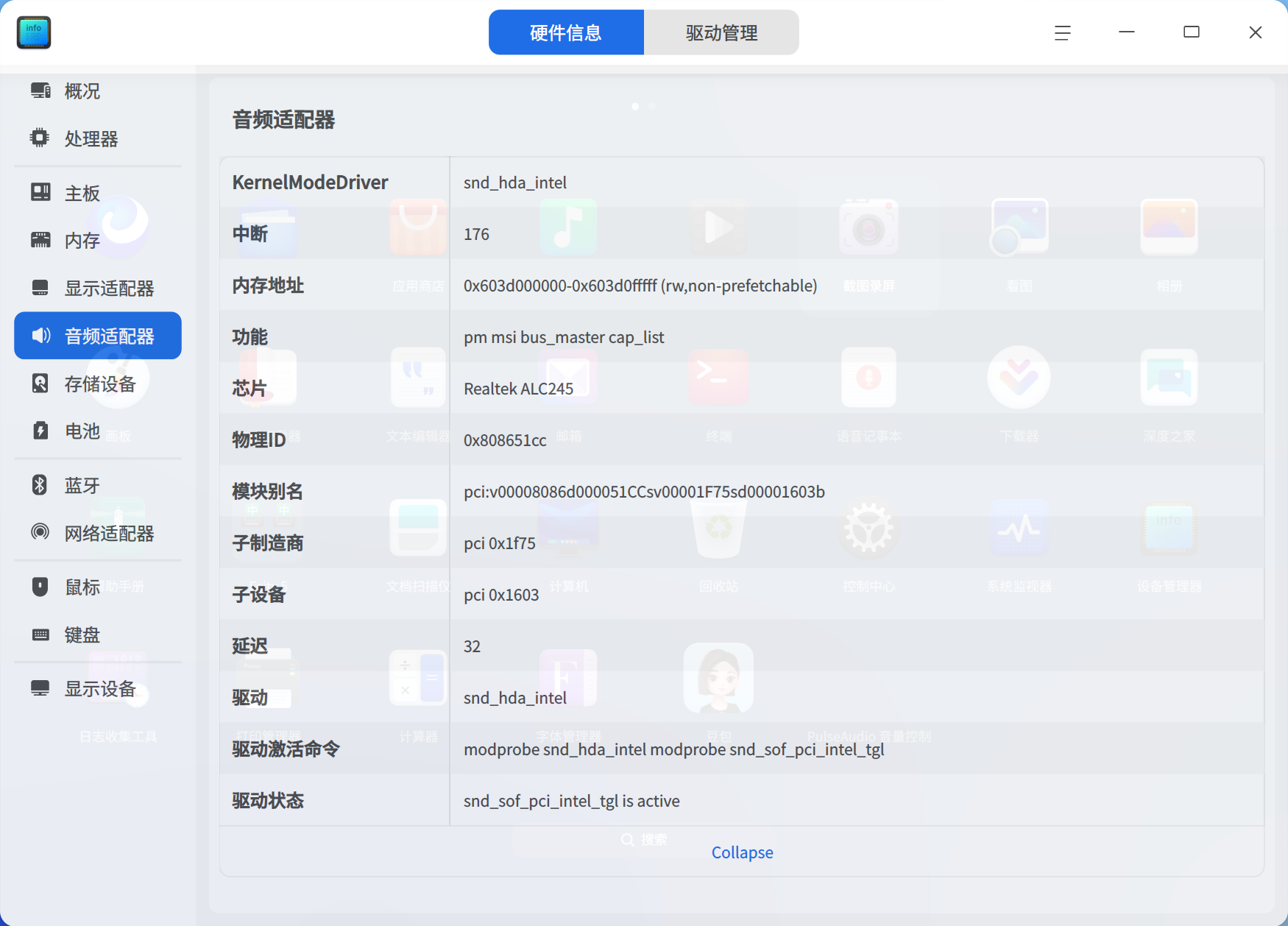Screen dimensions: 1288x926
Task: Maximize the device manager window
Action: pos(1192,32)
